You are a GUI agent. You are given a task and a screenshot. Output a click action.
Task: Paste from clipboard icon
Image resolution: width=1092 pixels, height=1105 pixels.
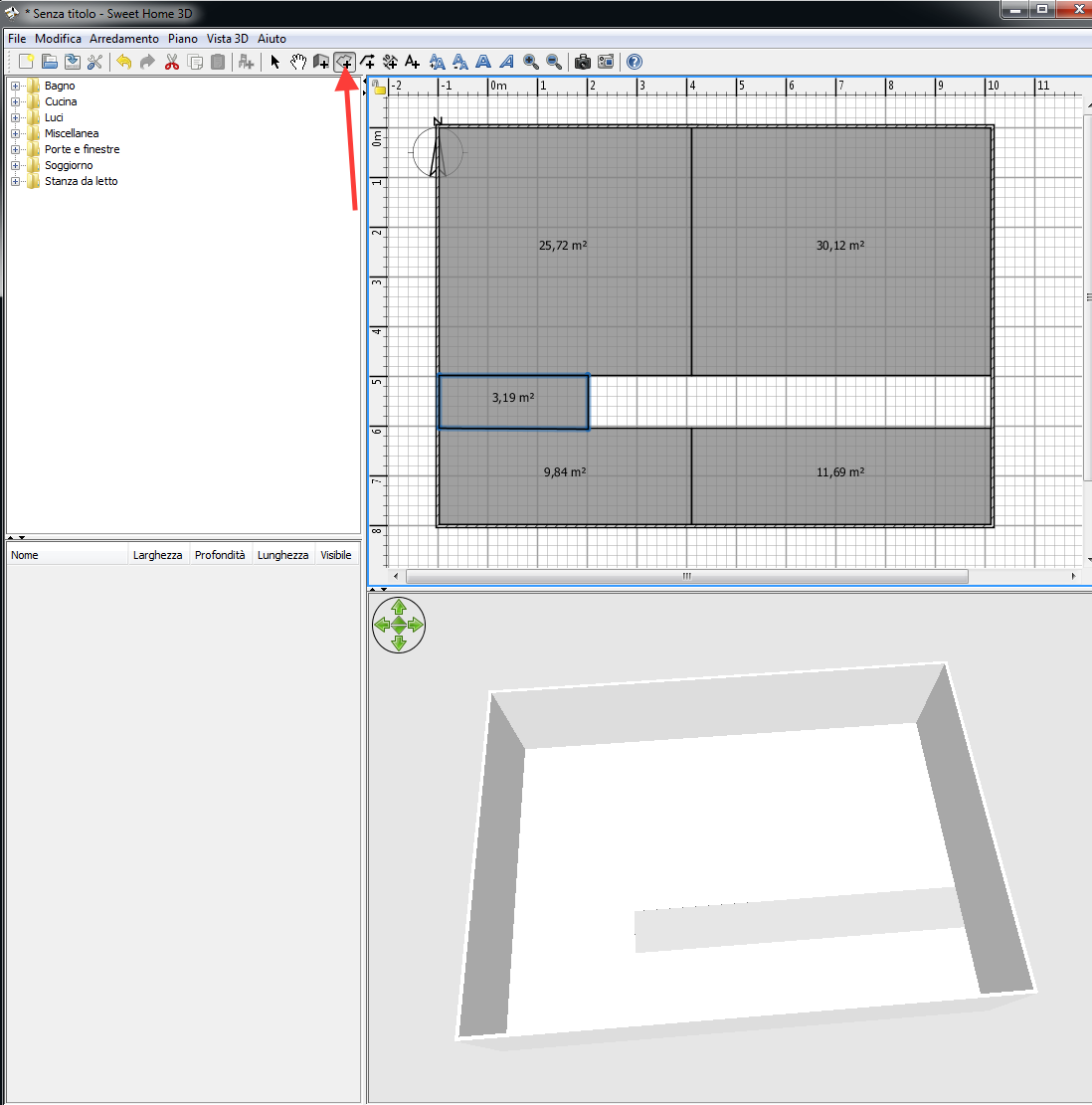pos(219,62)
